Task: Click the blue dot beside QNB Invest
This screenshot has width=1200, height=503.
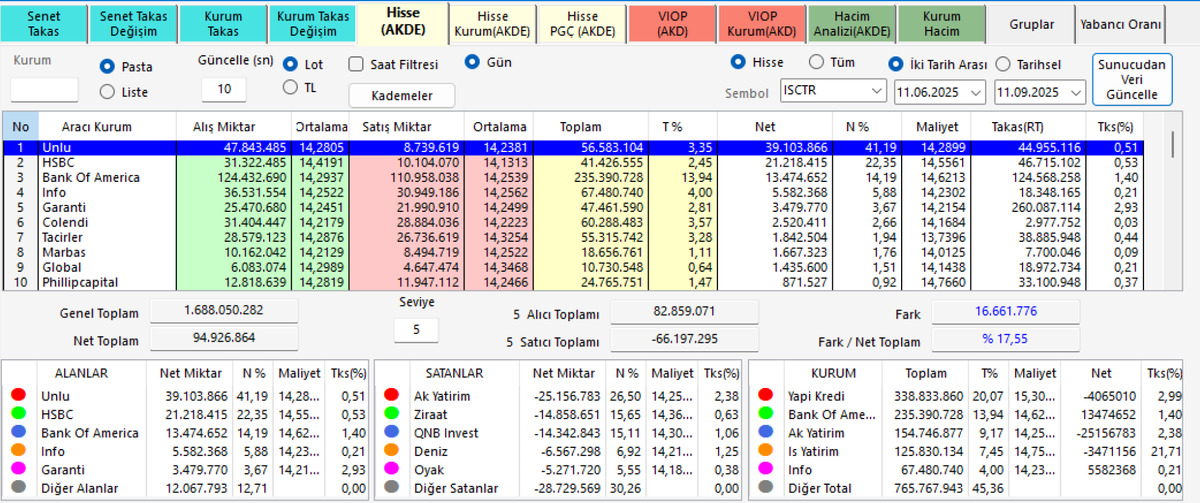Action: 390,433
